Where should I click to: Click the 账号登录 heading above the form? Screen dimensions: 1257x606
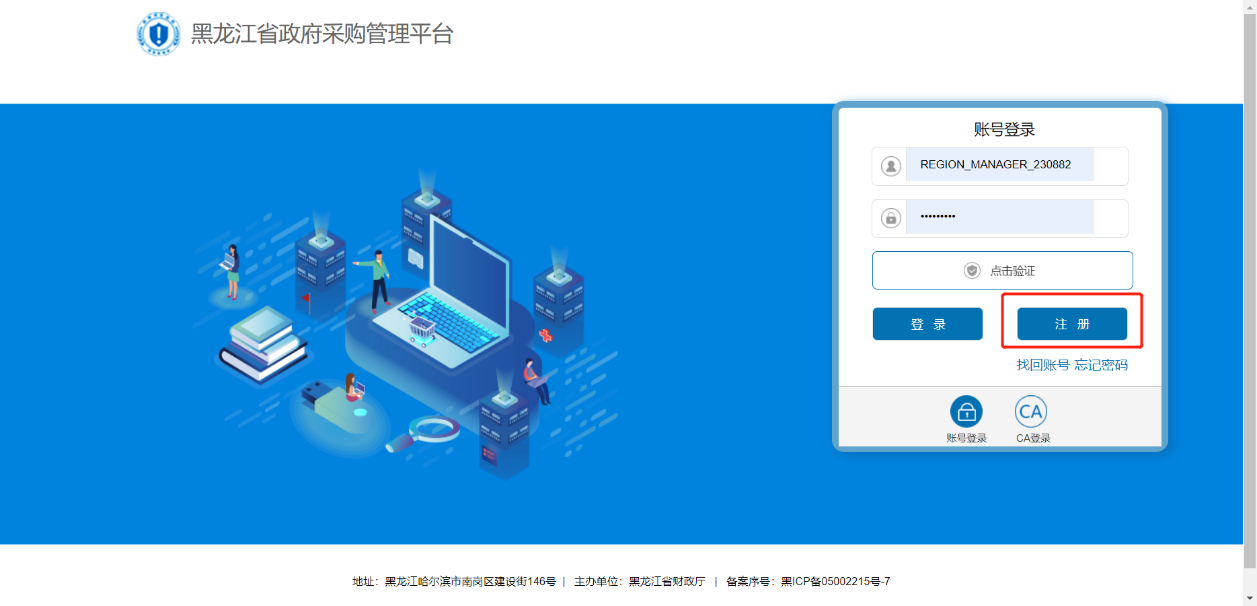(x=1004, y=129)
